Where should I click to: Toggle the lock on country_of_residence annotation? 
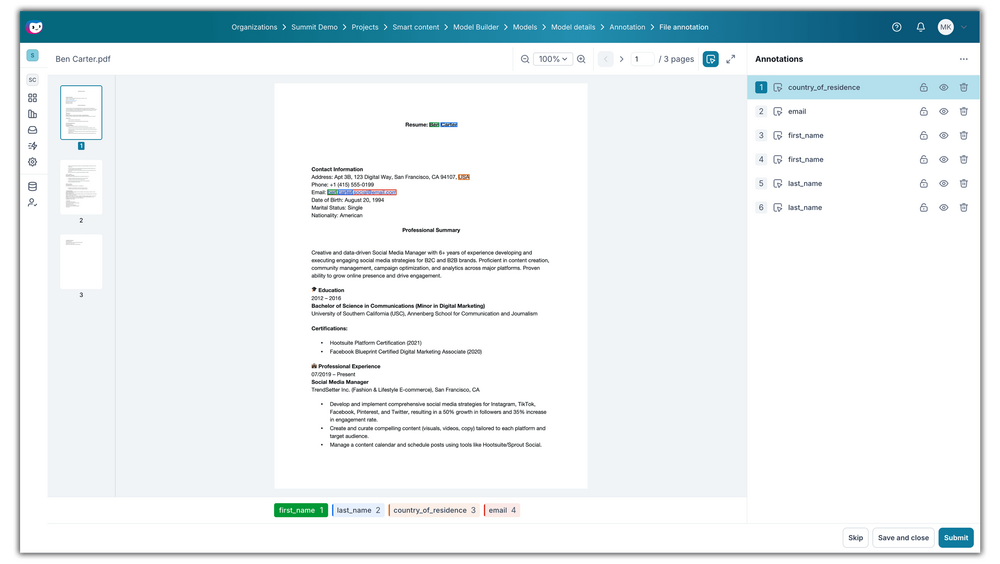click(924, 87)
